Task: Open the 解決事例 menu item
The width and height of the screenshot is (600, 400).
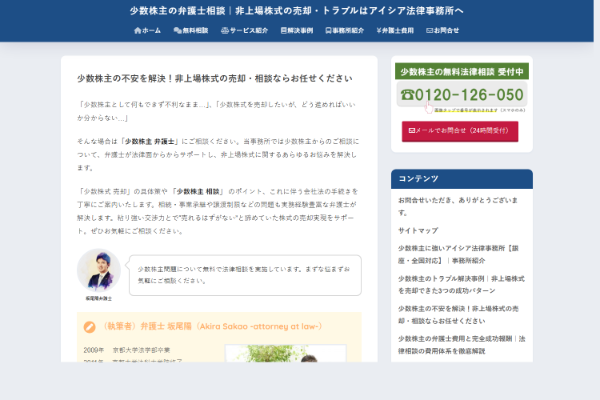Action: point(297,31)
